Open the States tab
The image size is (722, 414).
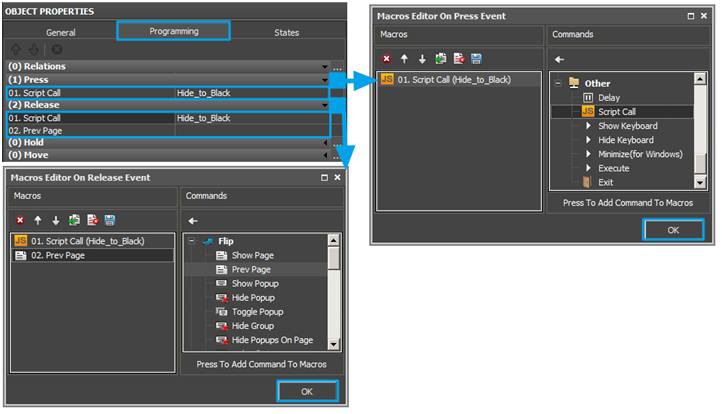[x=286, y=32]
